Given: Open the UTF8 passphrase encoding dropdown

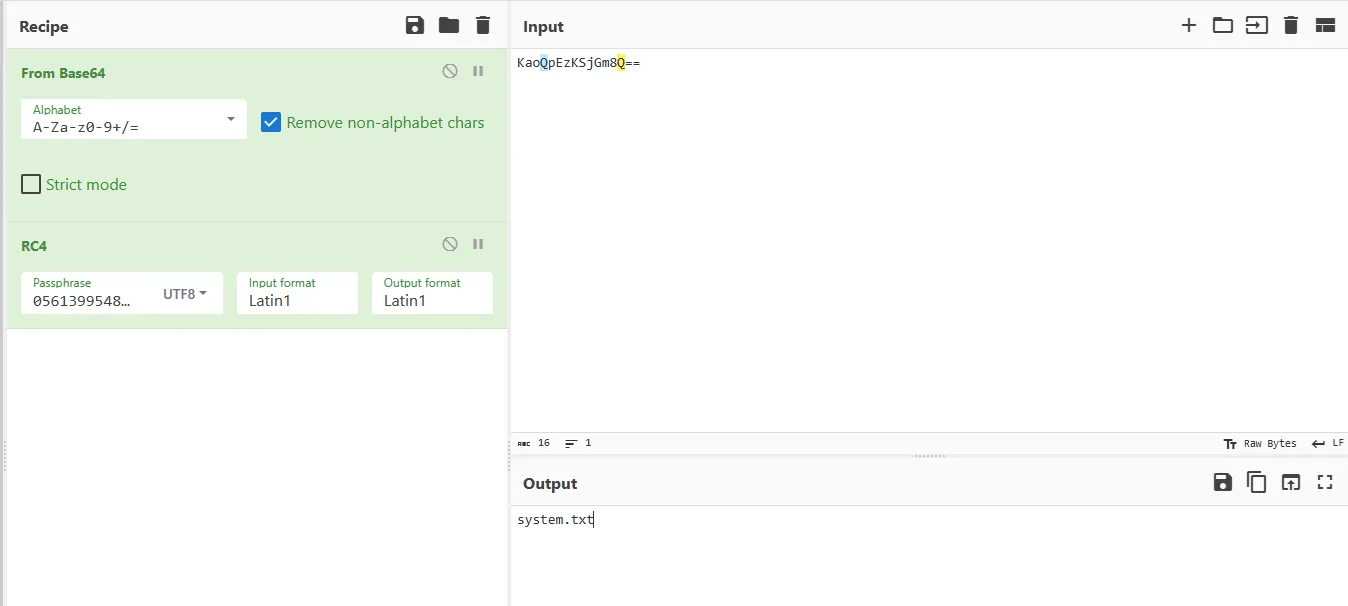Looking at the screenshot, I should pyautogui.click(x=185, y=294).
